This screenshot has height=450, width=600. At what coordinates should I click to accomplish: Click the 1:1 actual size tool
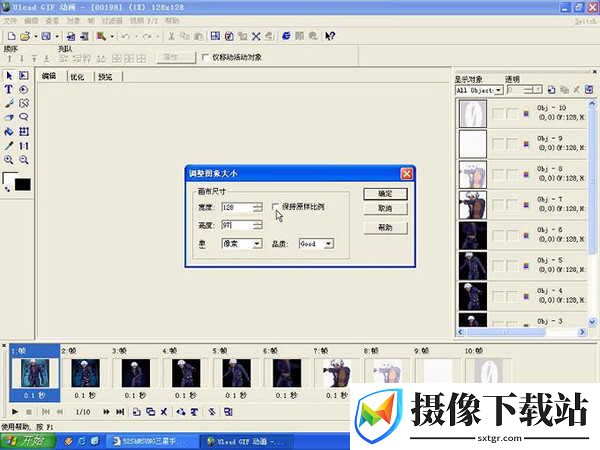point(24,146)
